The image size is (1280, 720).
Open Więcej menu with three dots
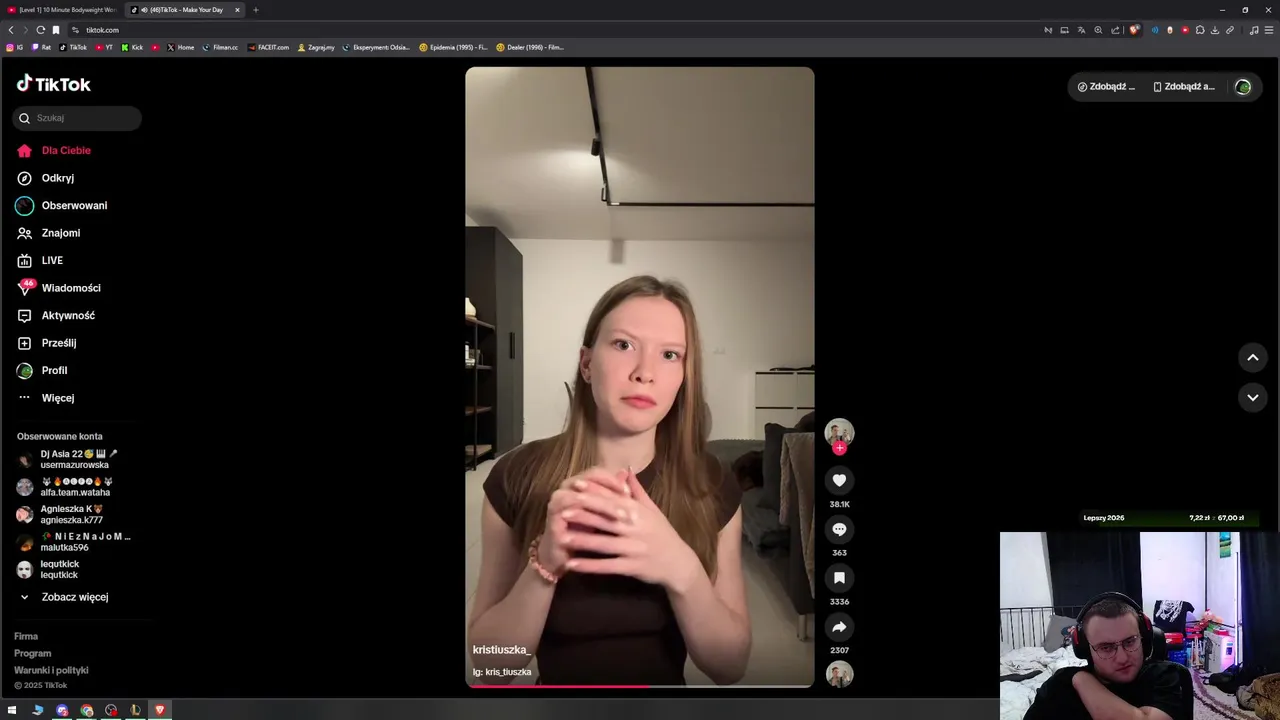(46, 398)
